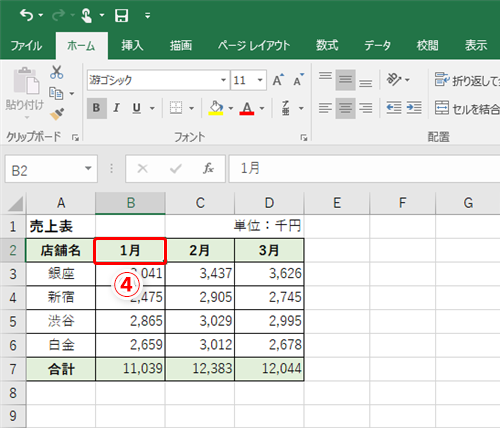Save the workbook with floppy icon

[x=121, y=15]
